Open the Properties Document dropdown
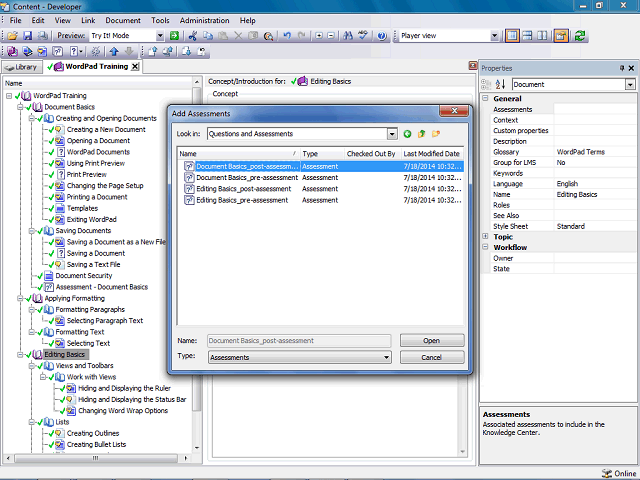Image resolution: width=640 pixels, height=480 pixels. tap(630, 84)
